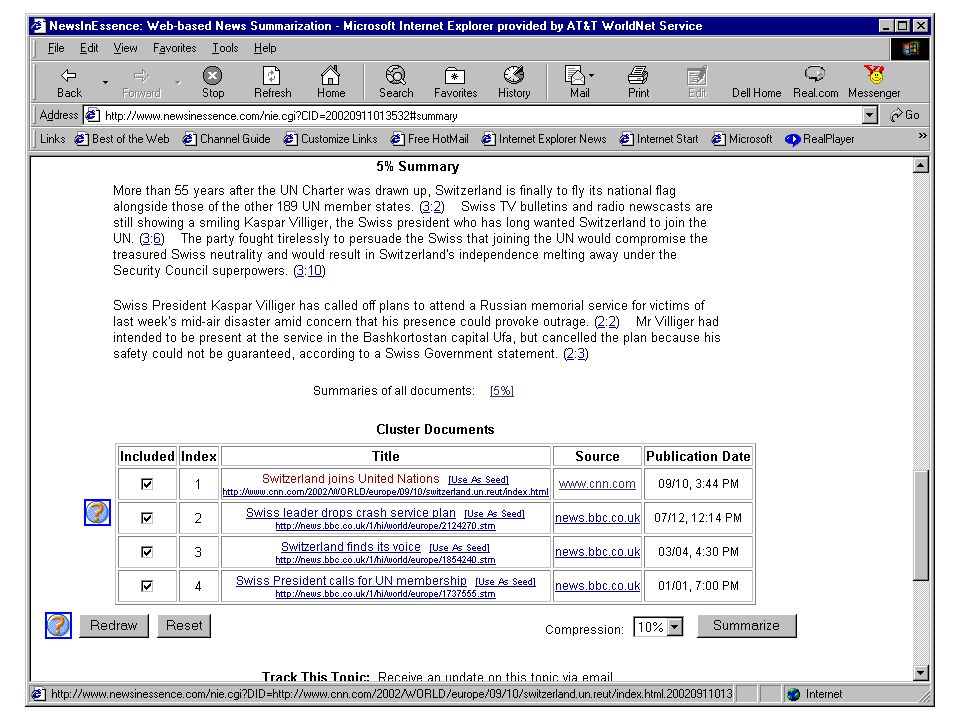This screenshot has width=960, height=720.
Task: Click the scrollbar up arrow
Action: click(920, 165)
